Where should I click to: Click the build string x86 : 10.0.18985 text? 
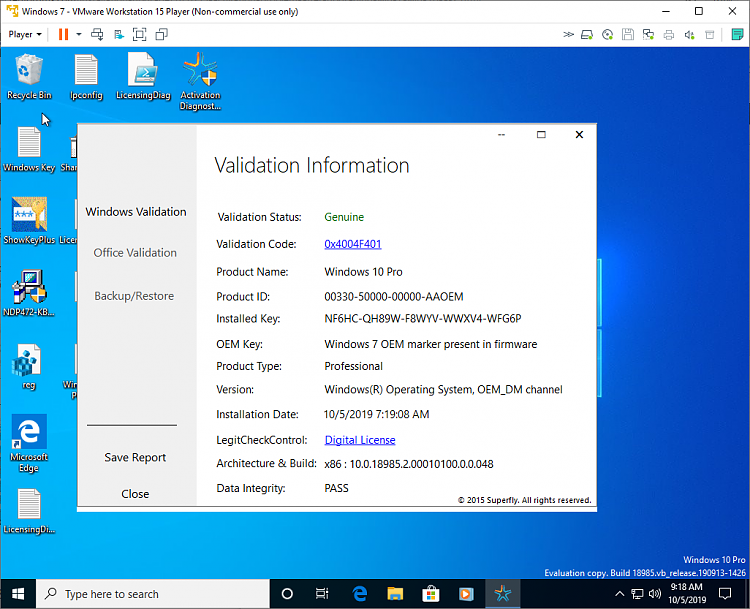(408, 464)
